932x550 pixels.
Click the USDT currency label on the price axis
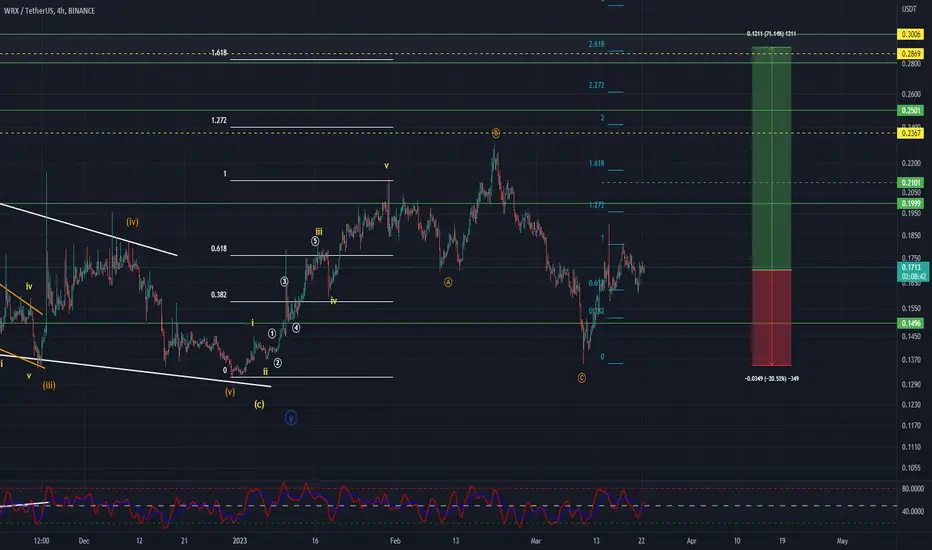coord(909,9)
